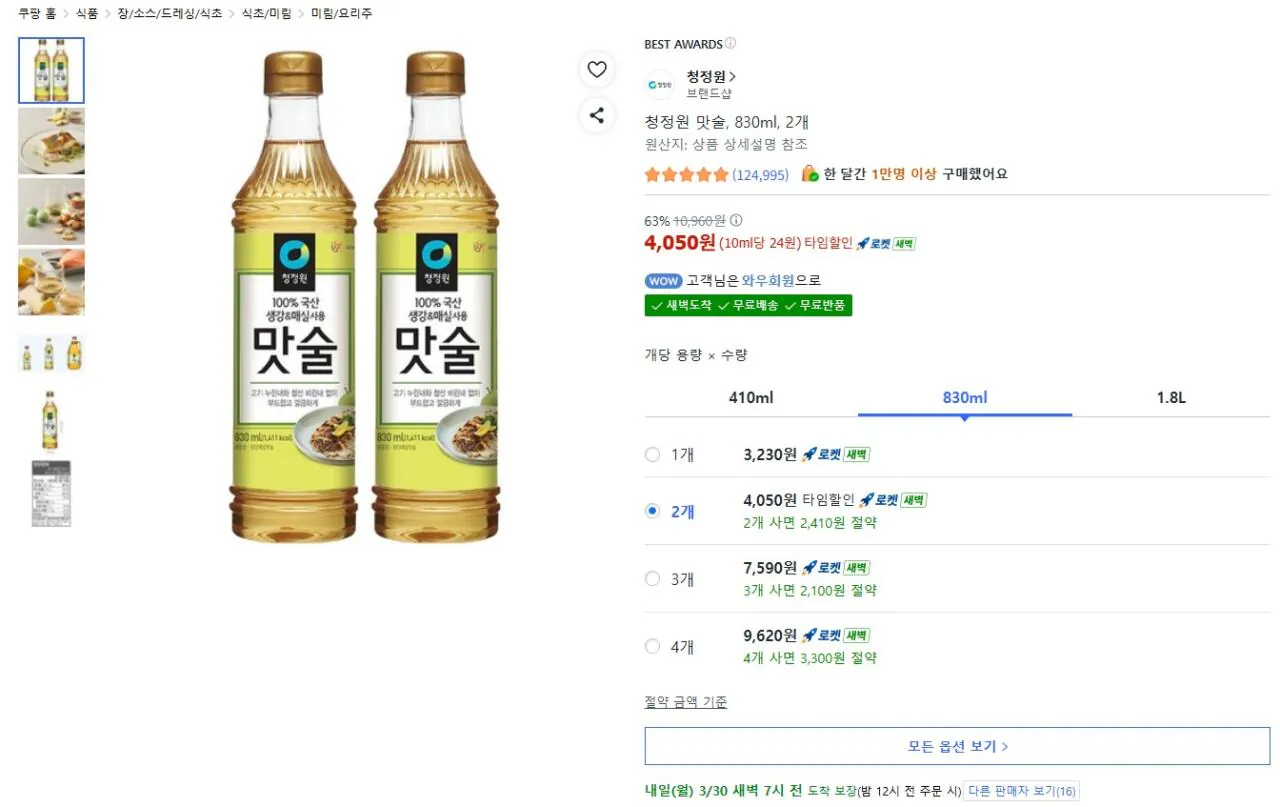
Task: Click the share icon below the heart
Action: point(597,115)
